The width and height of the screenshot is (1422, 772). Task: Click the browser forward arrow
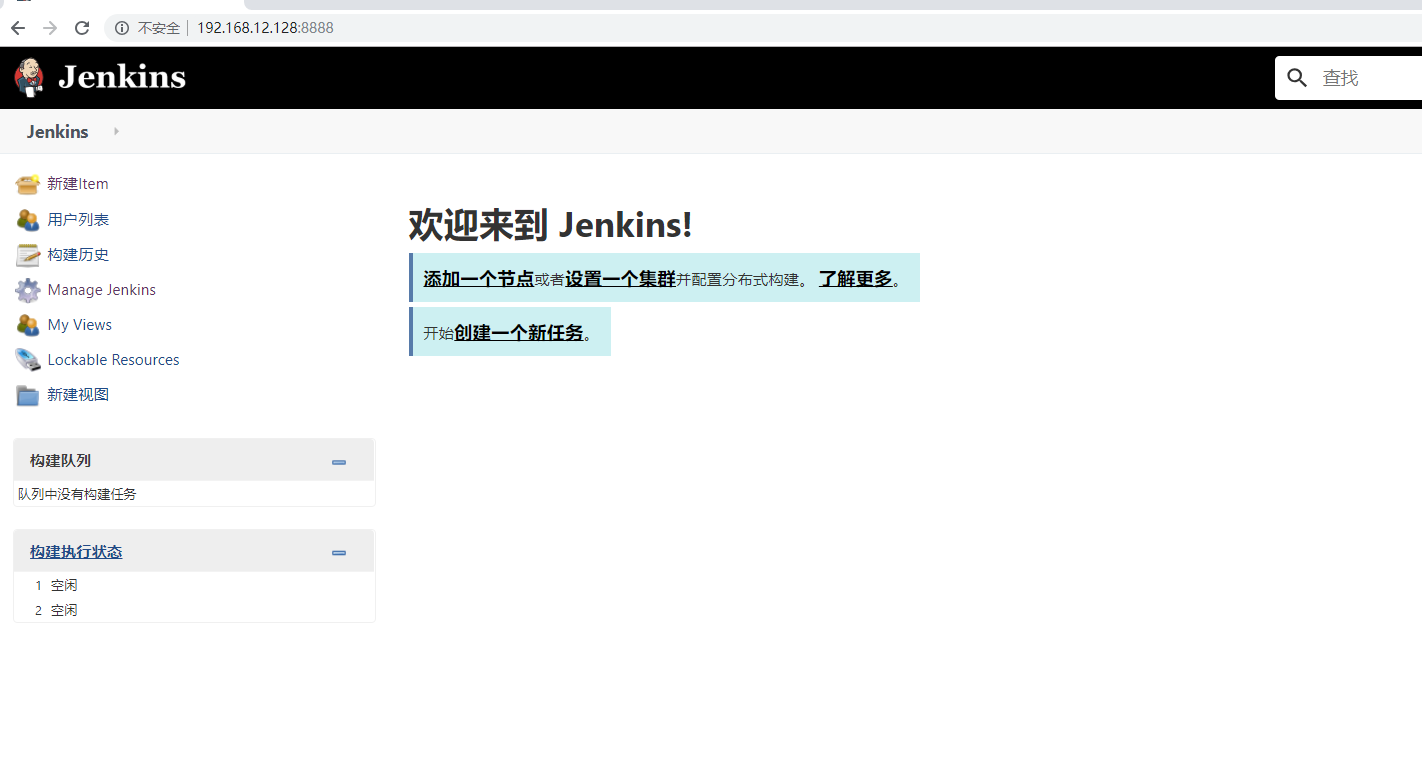pyautogui.click(x=50, y=28)
